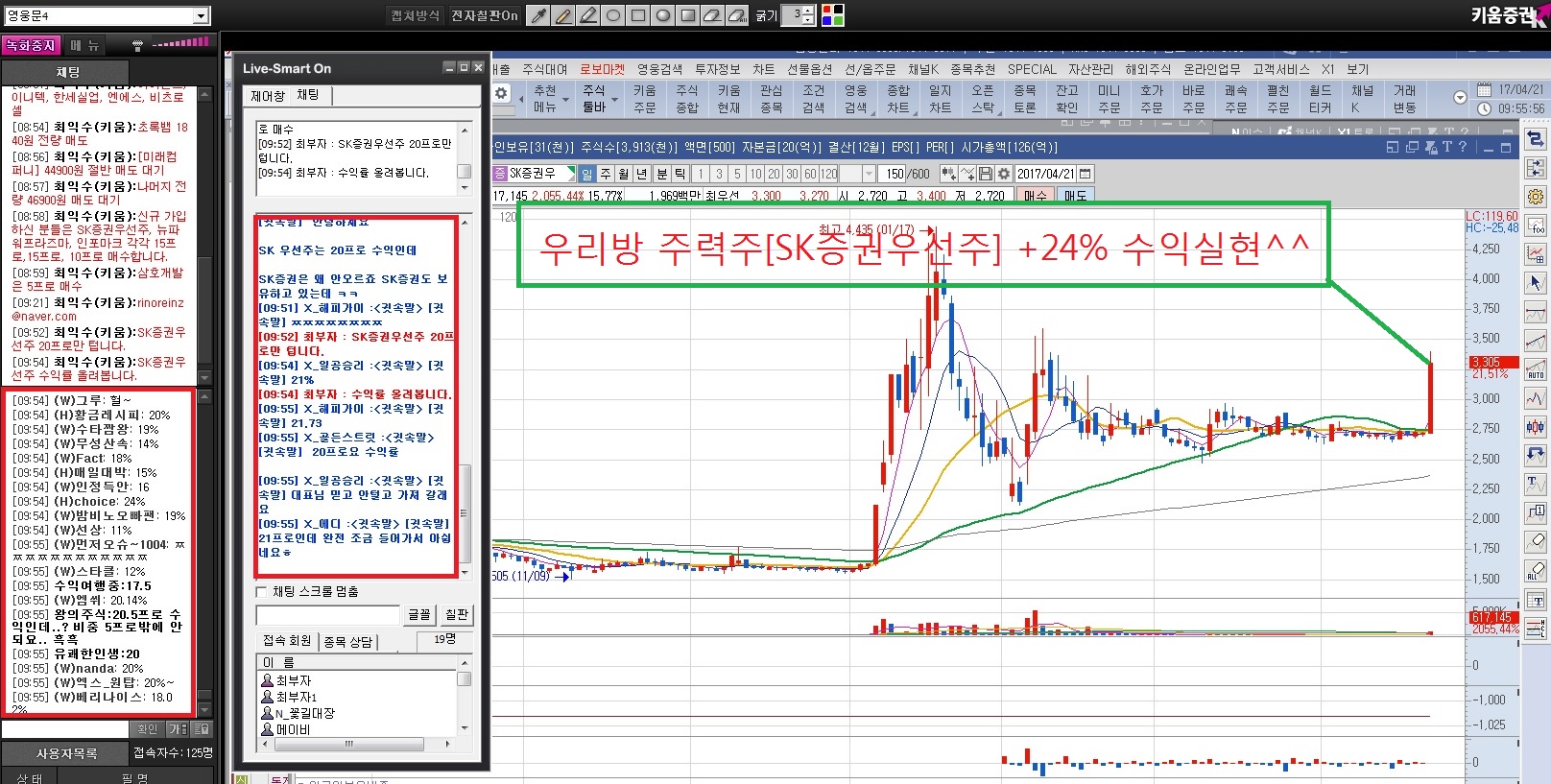The height and width of the screenshot is (784, 1551).
Task: Select the highlighter pen tool
Action: click(588, 15)
